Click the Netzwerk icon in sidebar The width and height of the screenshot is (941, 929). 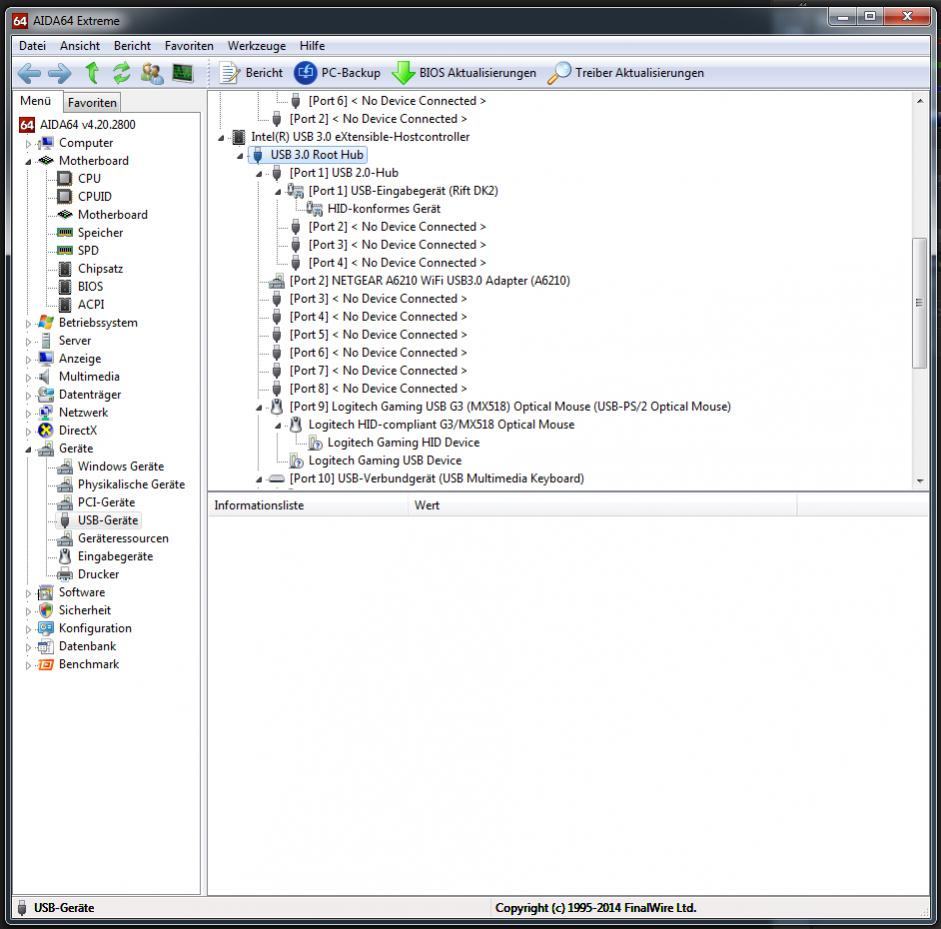click(x=46, y=412)
